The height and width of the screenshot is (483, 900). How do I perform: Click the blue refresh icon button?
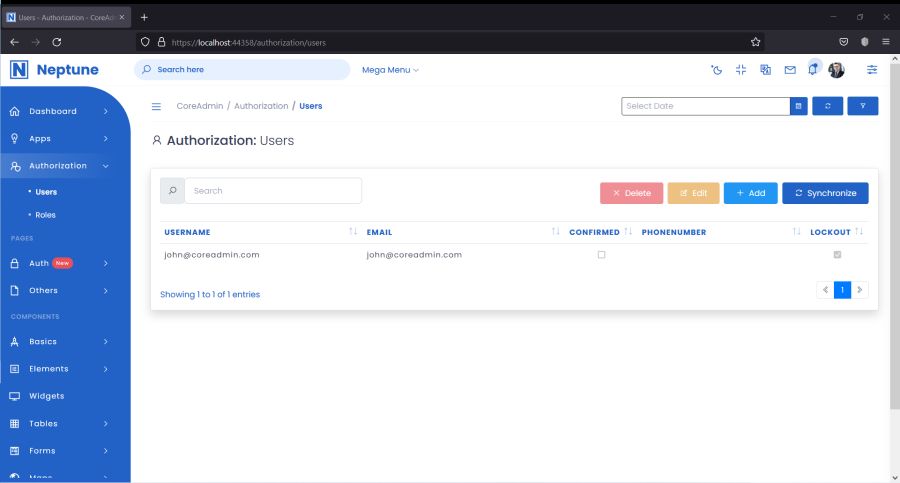[x=828, y=106]
